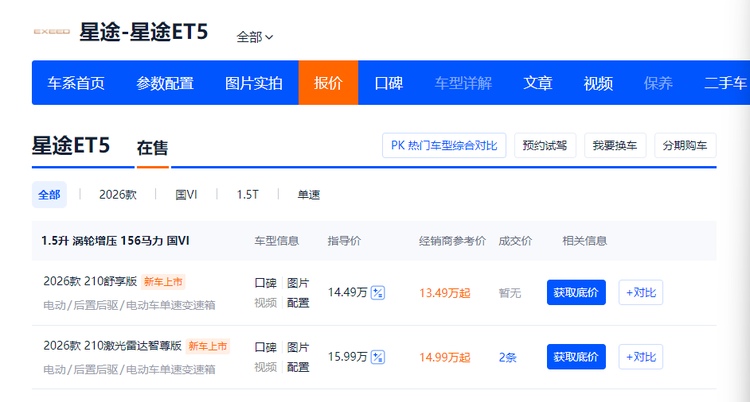This screenshot has height=402, width=750.
Task: Select the 口碑 navigation tab
Action: [x=388, y=83]
